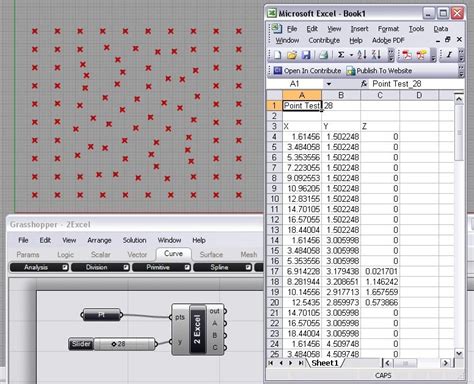Screen dimensions: 474x384
Task: Select cell containing 1.657559
Action: [x=380, y=292]
